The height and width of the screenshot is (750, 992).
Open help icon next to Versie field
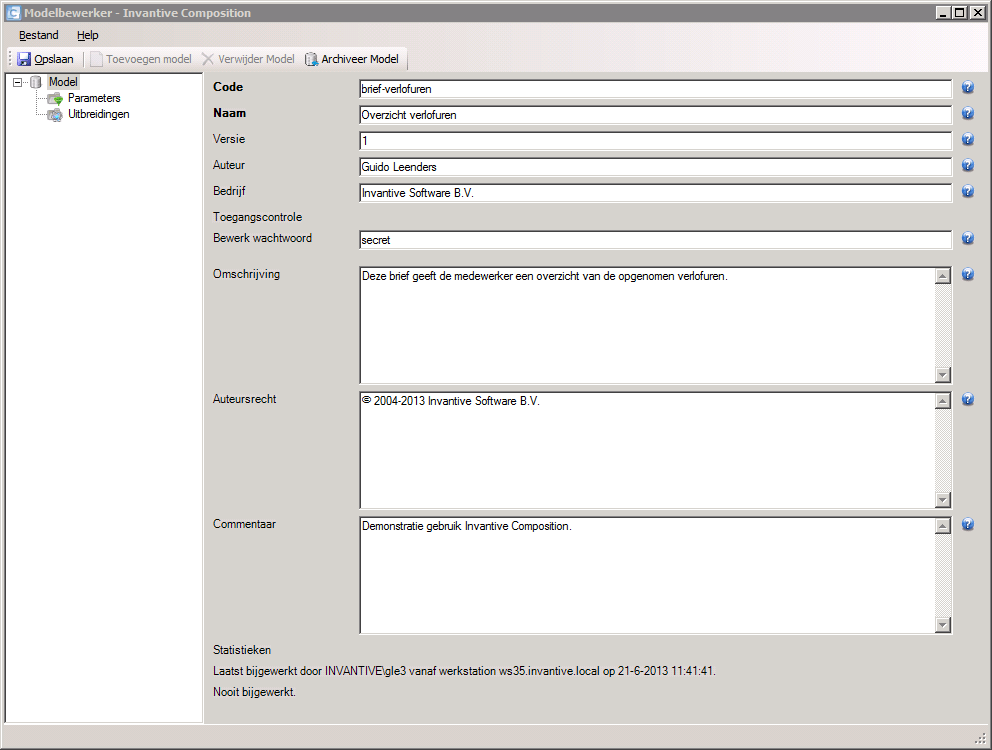point(968,139)
